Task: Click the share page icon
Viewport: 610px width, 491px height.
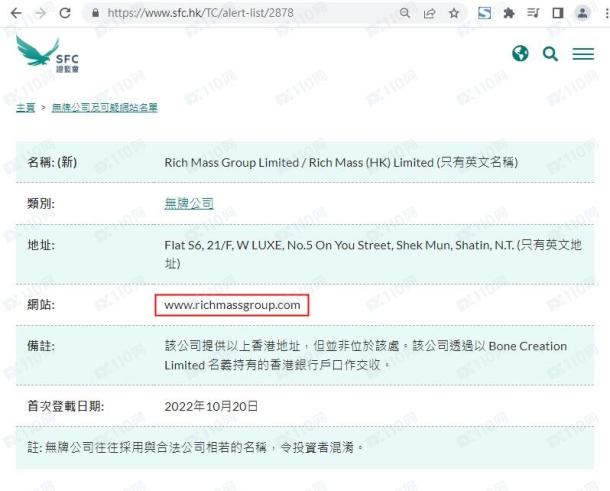Action: pos(429,14)
